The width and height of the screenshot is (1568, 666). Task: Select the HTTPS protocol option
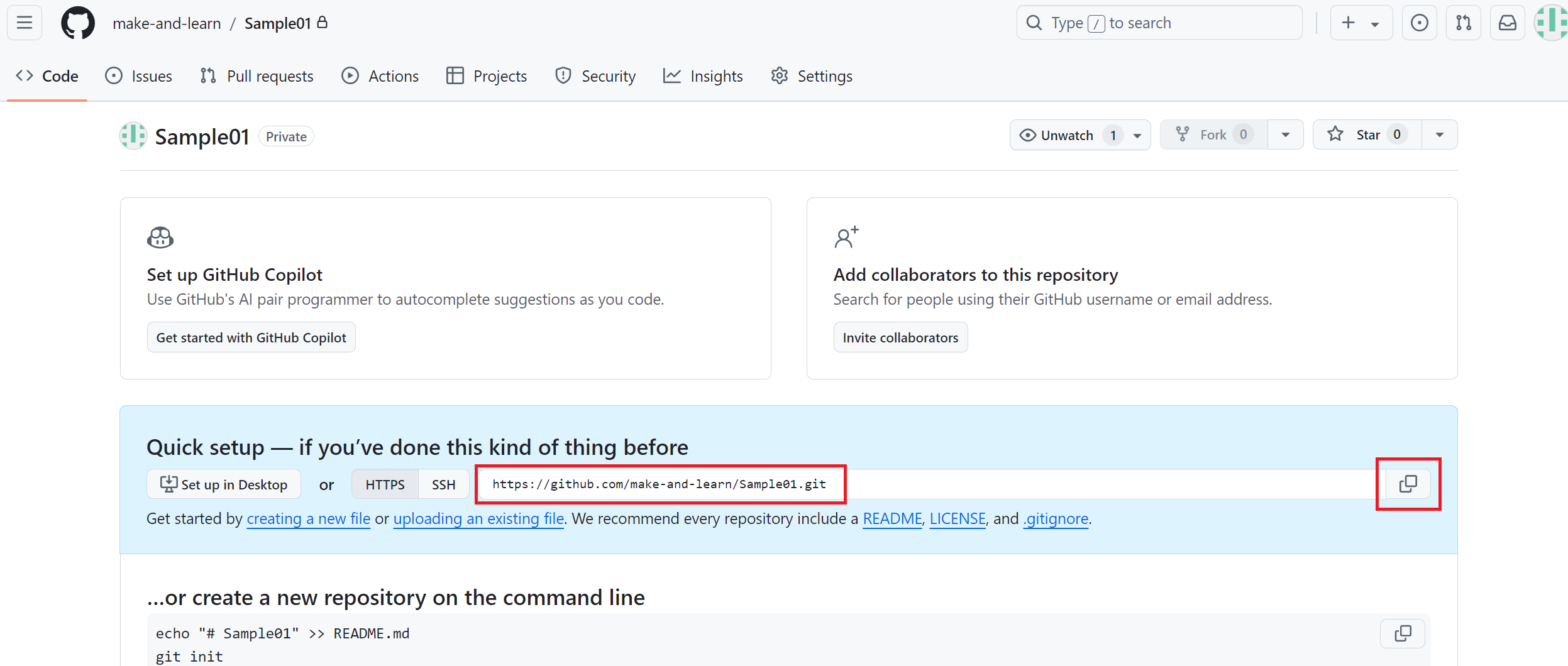tap(385, 484)
